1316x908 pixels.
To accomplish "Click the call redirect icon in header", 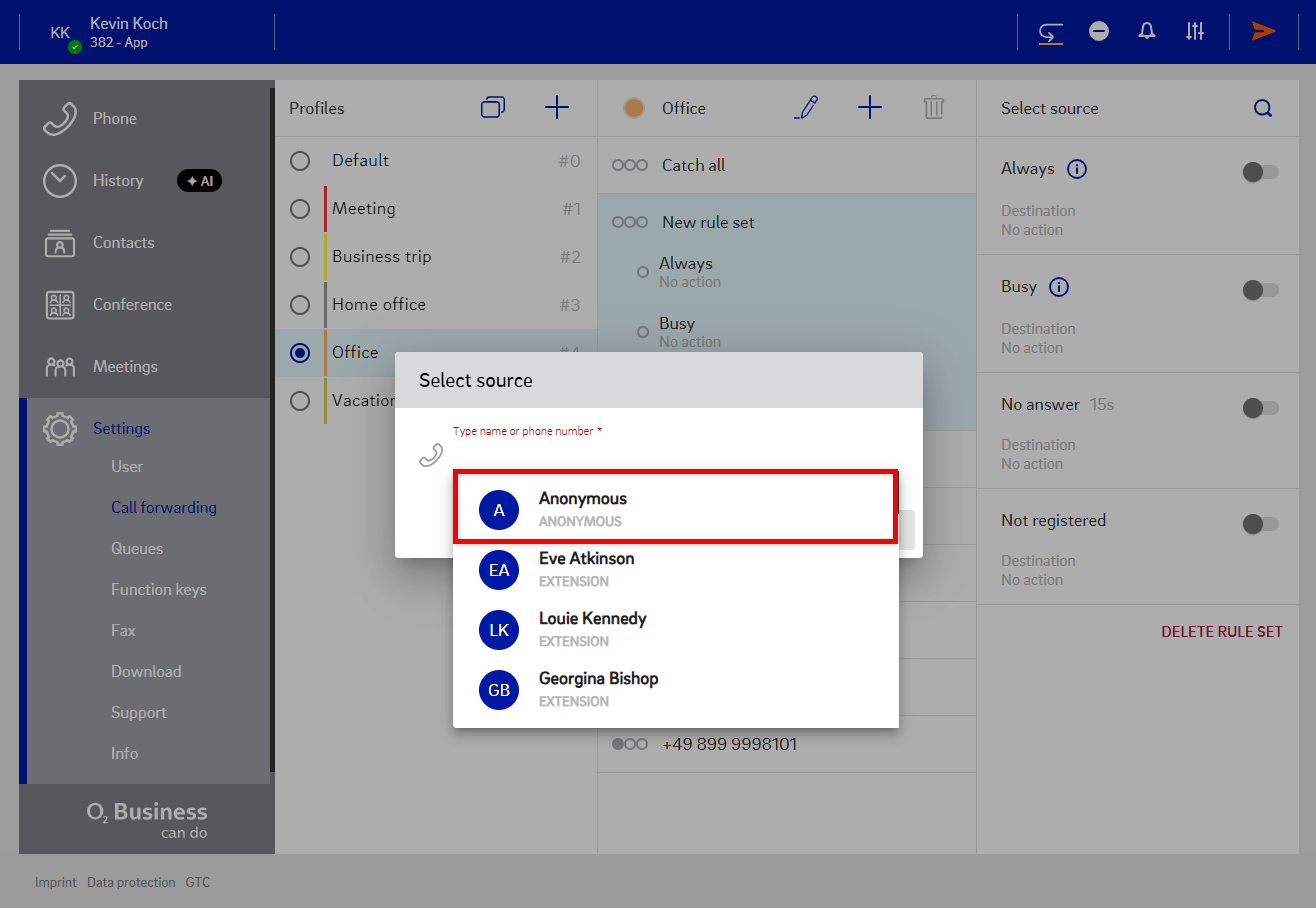I will point(1050,32).
